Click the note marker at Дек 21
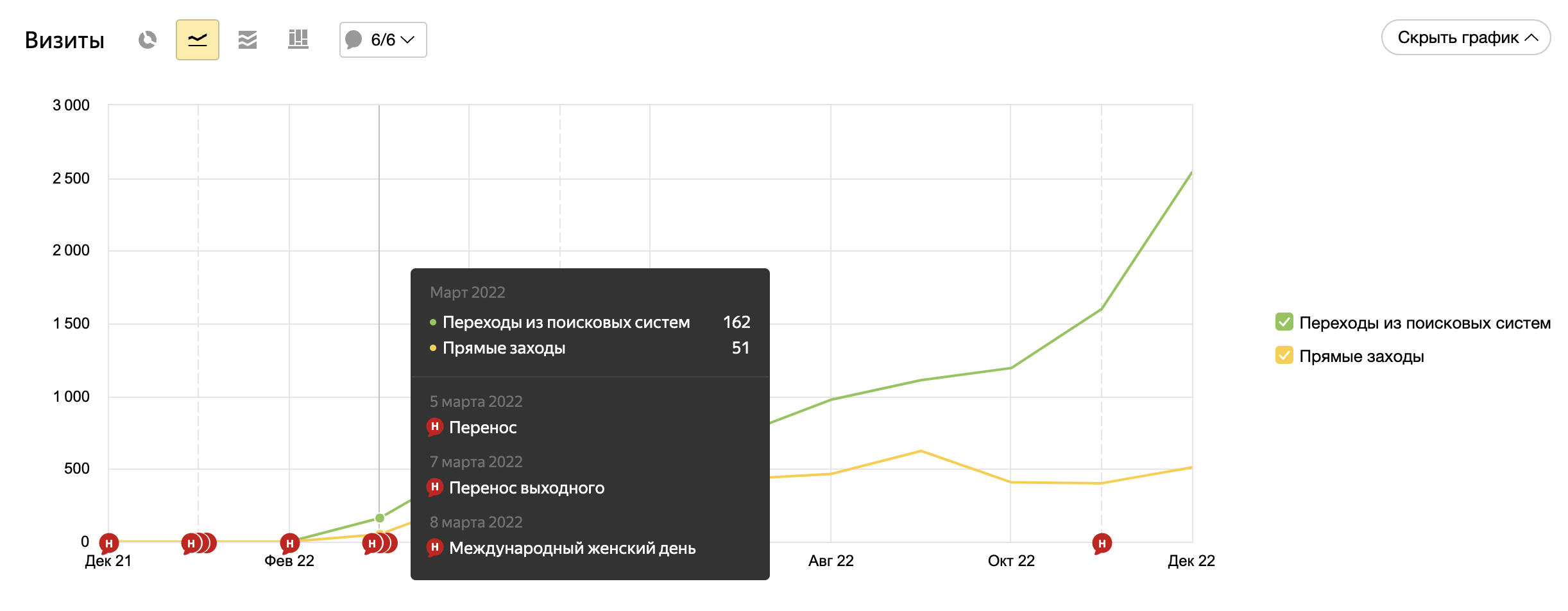The width and height of the screenshot is (1568, 611). click(109, 544)
